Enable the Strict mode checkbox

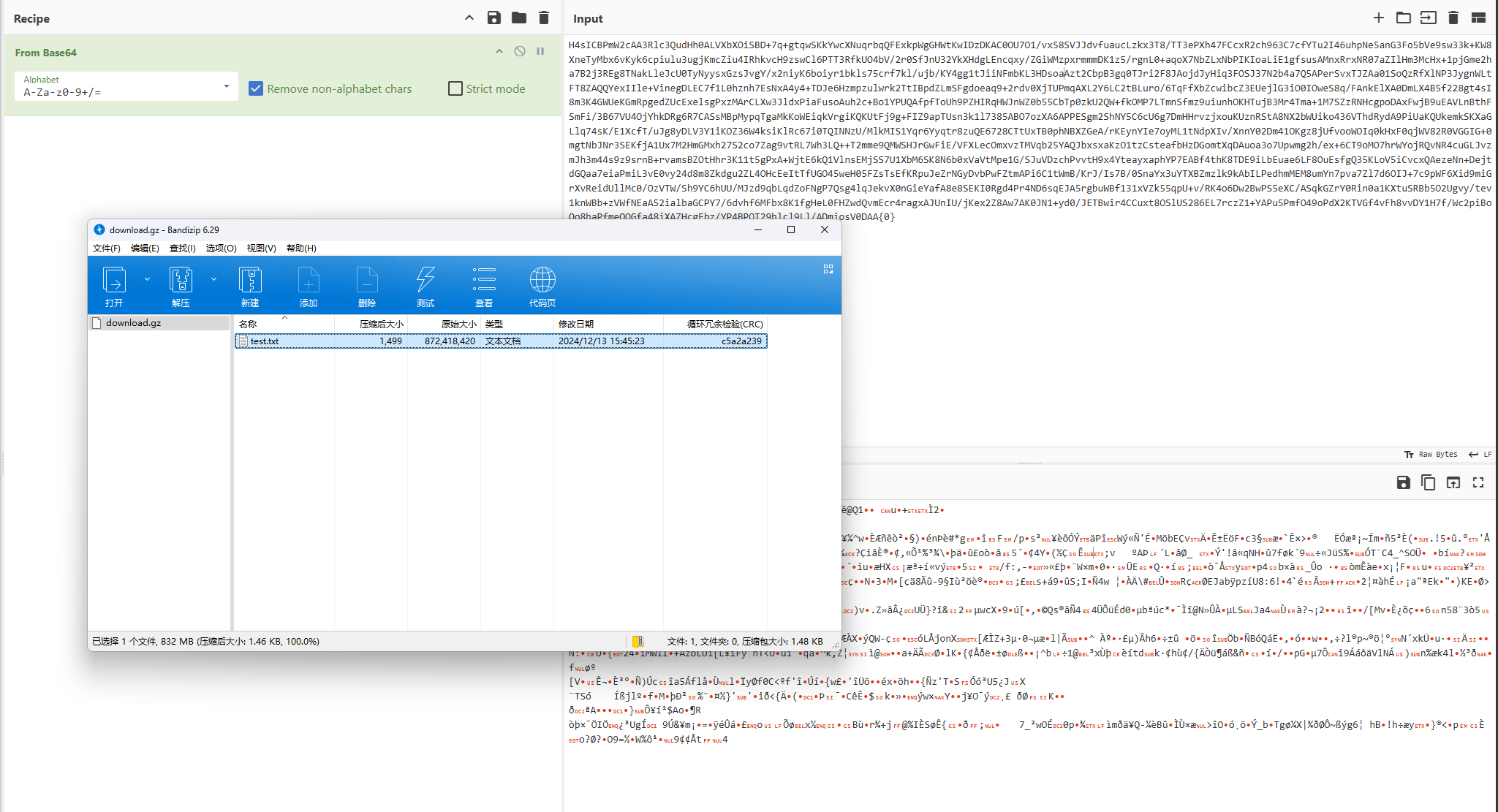pyautogui.click(x=455, y=88)
